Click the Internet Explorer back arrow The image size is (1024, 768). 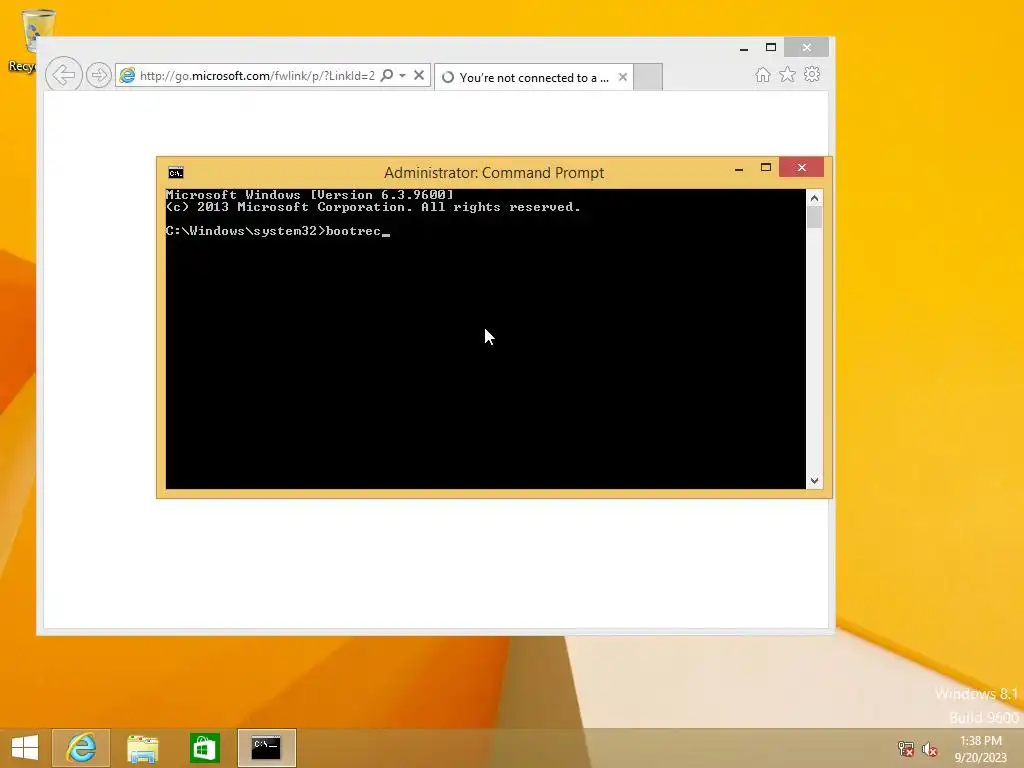(63, 75)
